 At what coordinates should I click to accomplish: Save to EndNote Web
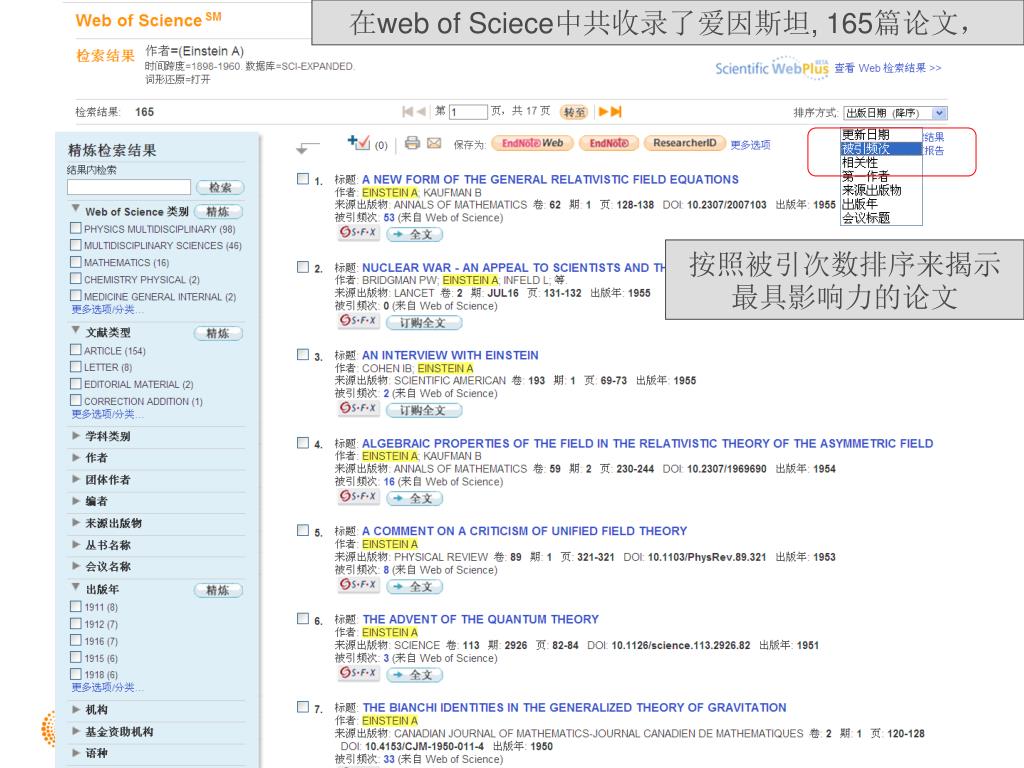[x=532, y=143]
